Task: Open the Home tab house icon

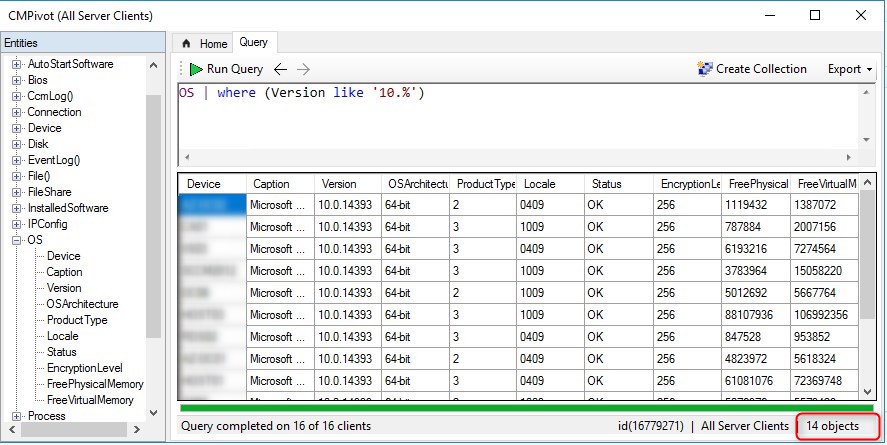Action: coord(187,44)
